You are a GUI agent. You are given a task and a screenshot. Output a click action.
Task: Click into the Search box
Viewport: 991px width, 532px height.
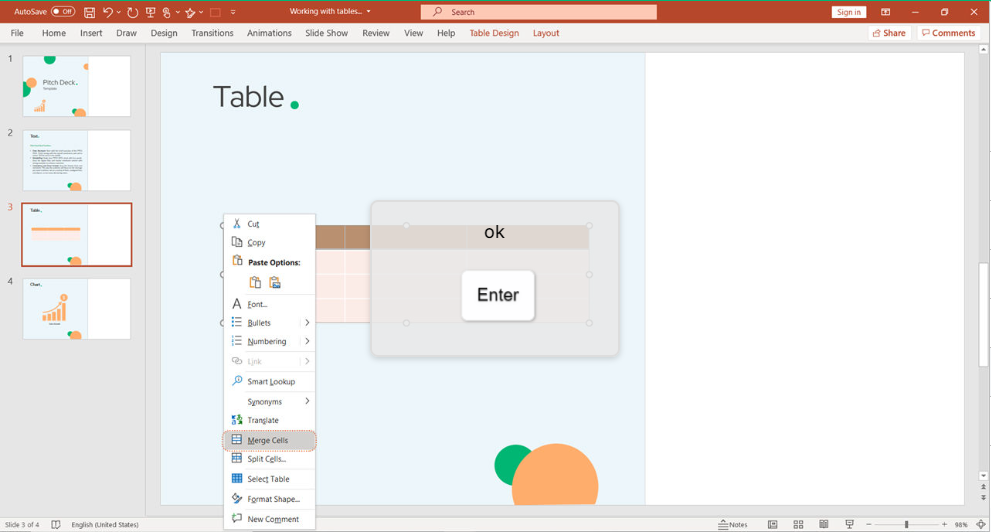[538, 11]
